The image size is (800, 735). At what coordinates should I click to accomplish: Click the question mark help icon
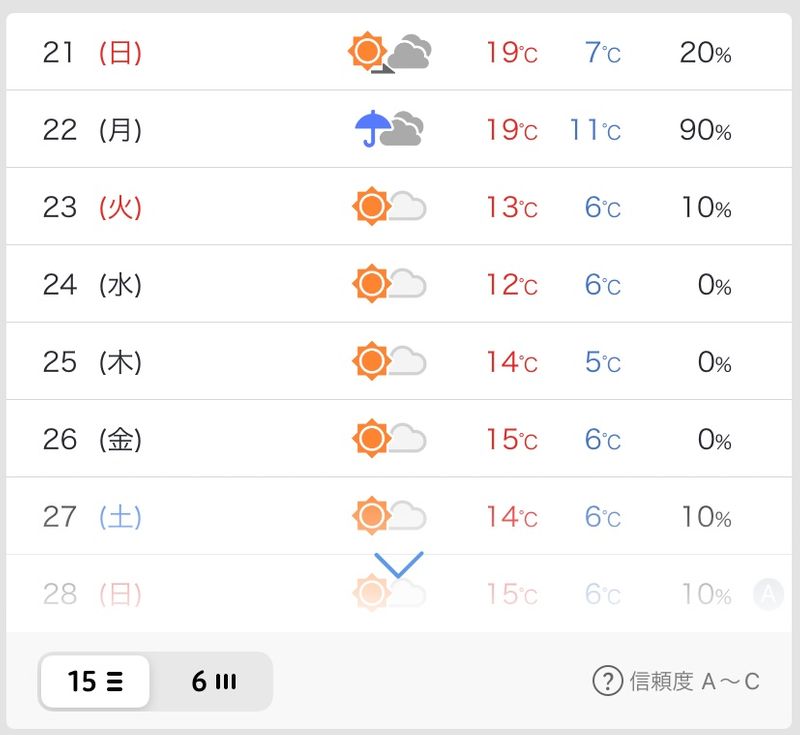pyautogui.click(x=607, y=682)
